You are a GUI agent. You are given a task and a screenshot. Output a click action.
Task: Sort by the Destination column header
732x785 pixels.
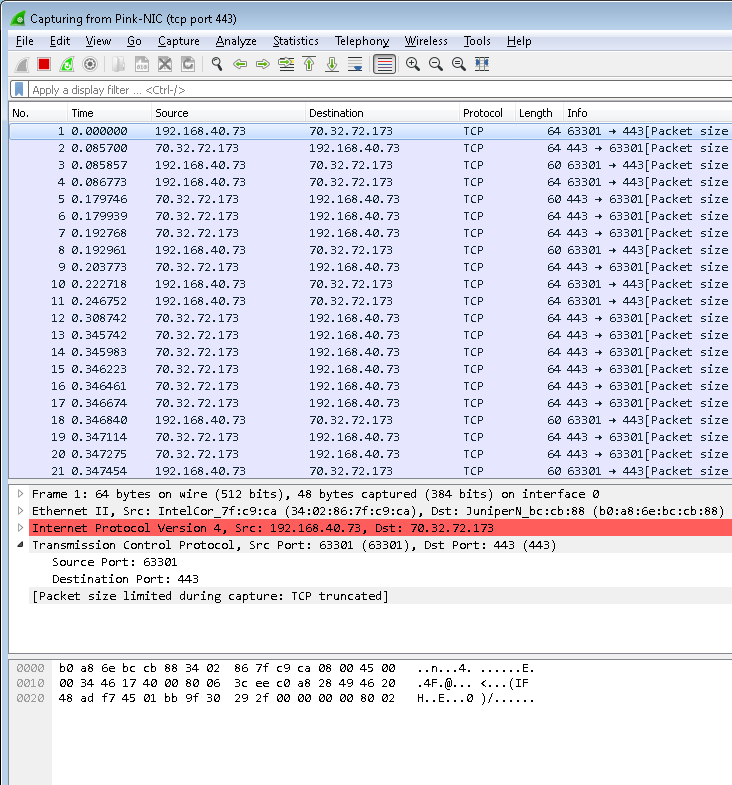[382, 113]
